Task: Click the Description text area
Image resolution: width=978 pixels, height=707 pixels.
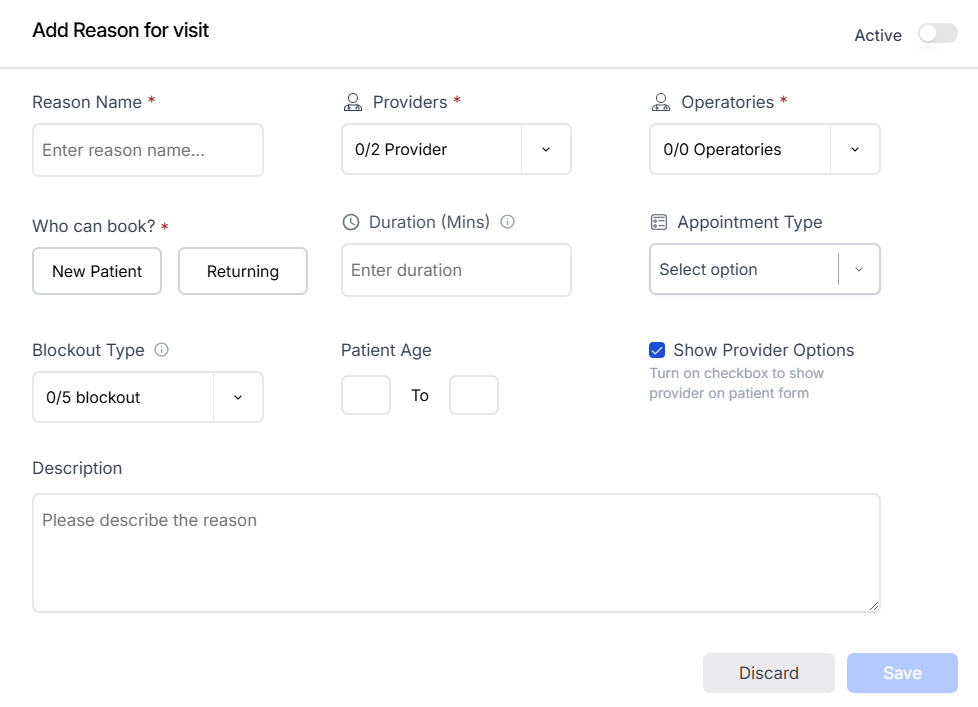Action: pos(456,552)
